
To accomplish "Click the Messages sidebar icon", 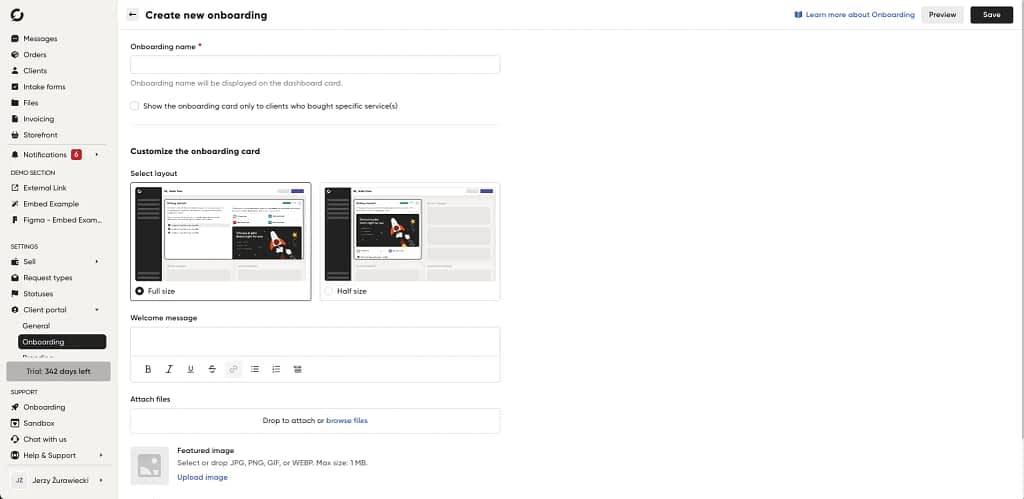I will tap(15, 39).
